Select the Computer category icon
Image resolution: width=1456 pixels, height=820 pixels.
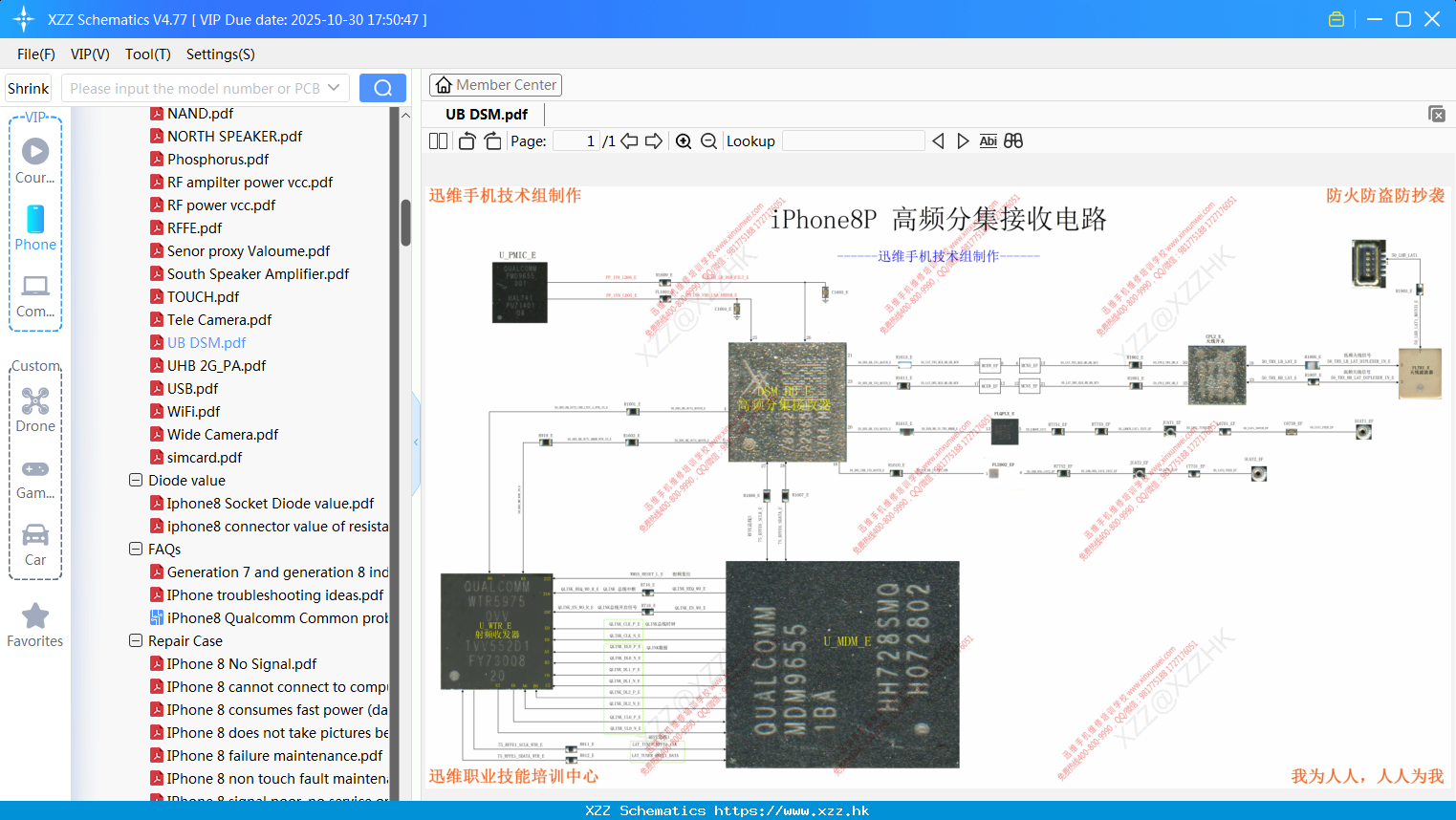coord(35,295)
